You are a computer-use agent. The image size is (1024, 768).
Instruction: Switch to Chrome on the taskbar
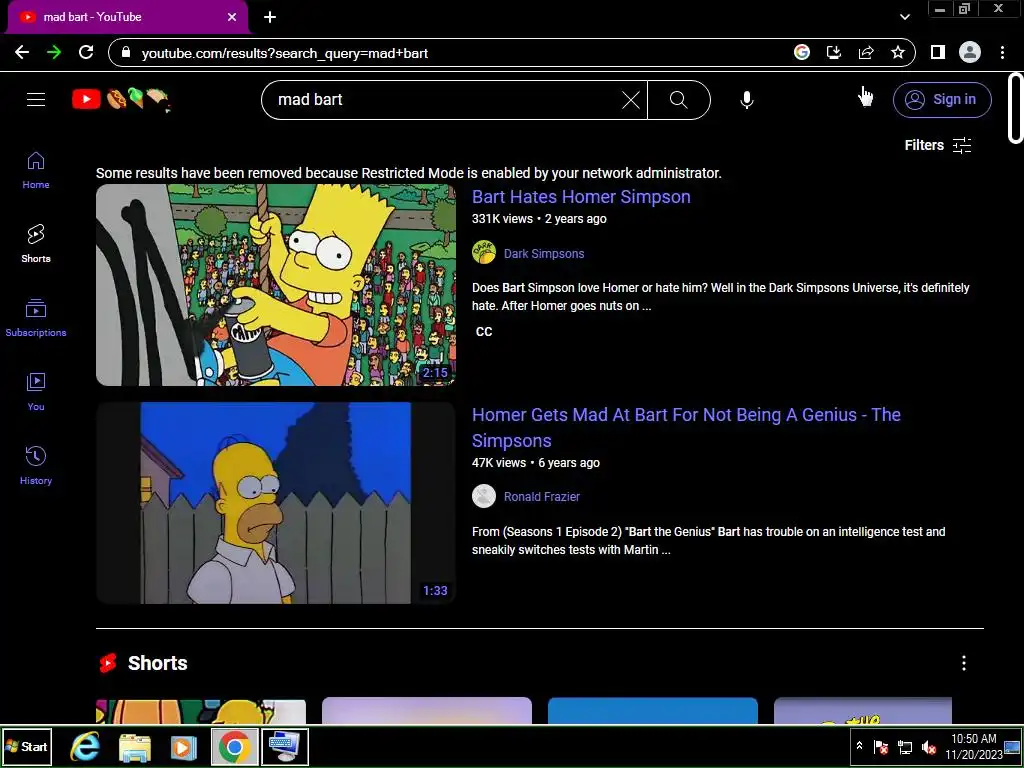234,746
